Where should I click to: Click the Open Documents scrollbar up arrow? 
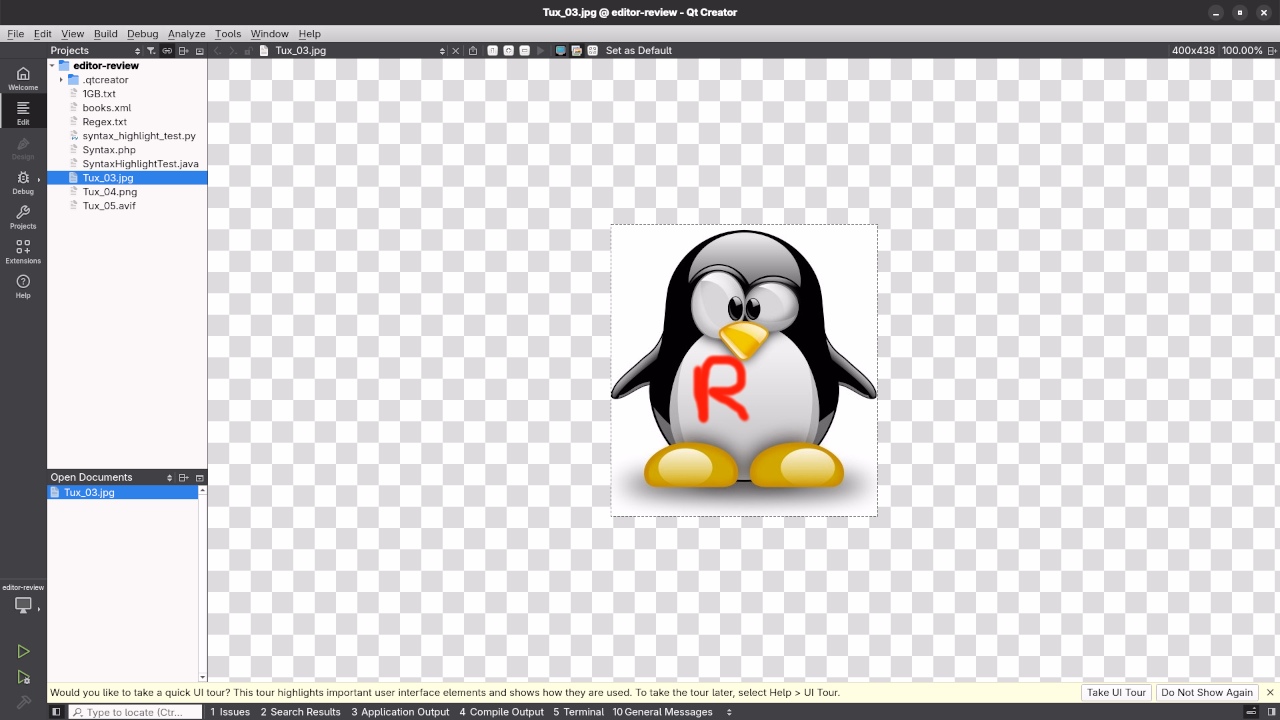[x=203, y=490]
